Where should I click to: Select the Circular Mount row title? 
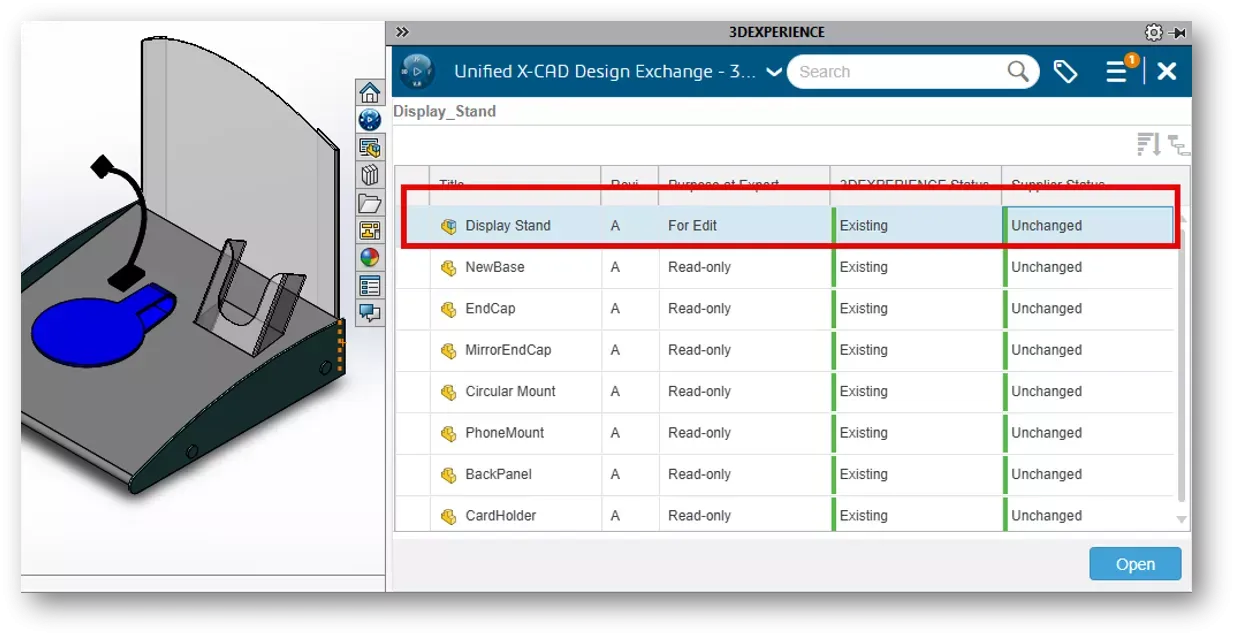click(x=510, y=392)
